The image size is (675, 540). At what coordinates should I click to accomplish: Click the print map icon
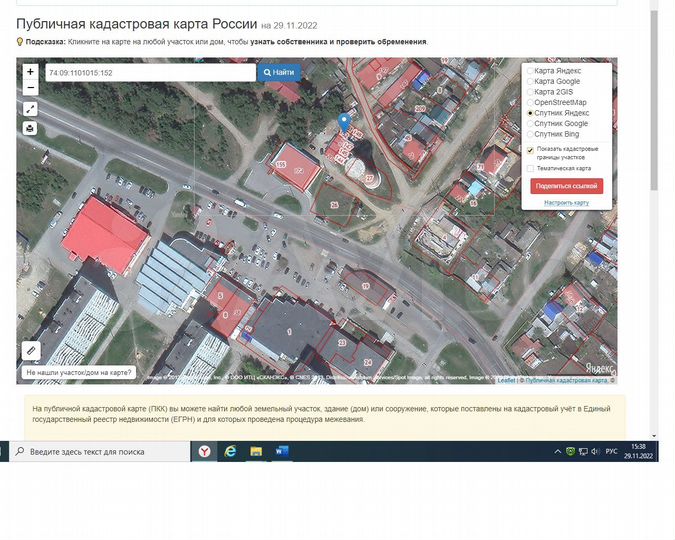[x=30, y=128]
